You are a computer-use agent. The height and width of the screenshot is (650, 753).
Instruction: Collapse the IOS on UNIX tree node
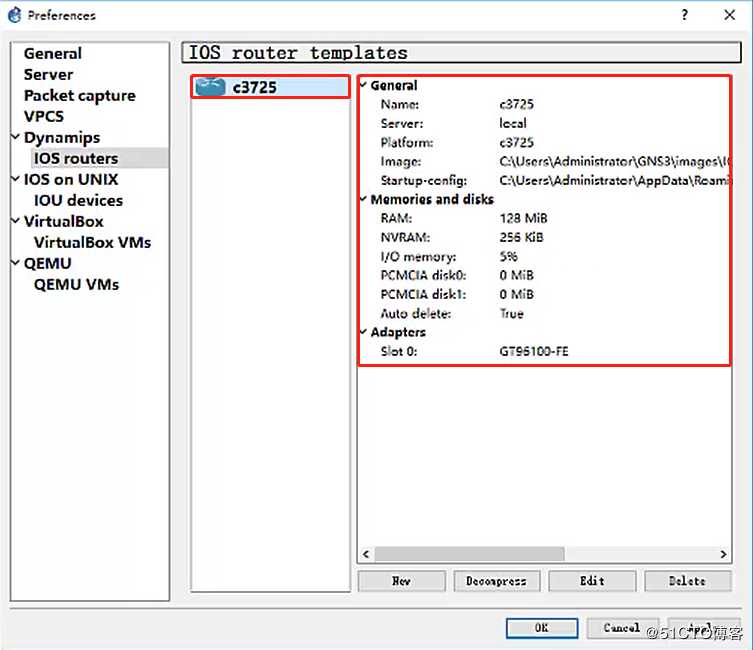[x=15, y=179]
